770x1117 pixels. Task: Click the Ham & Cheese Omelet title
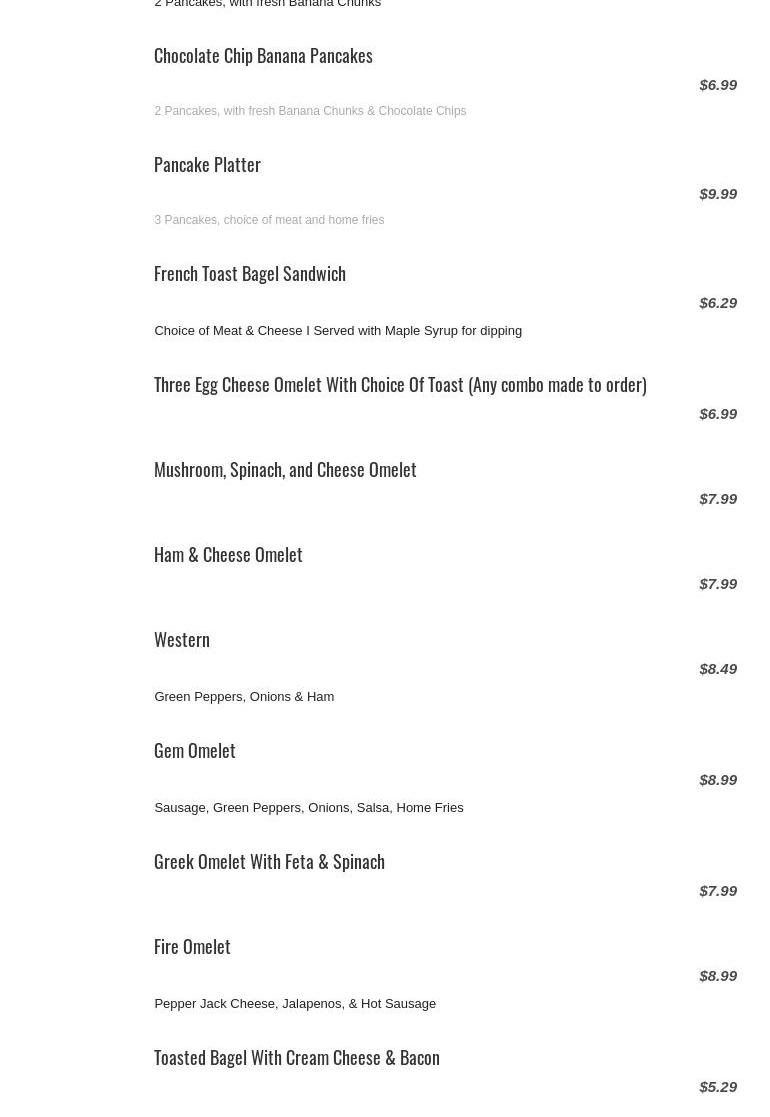228,555
